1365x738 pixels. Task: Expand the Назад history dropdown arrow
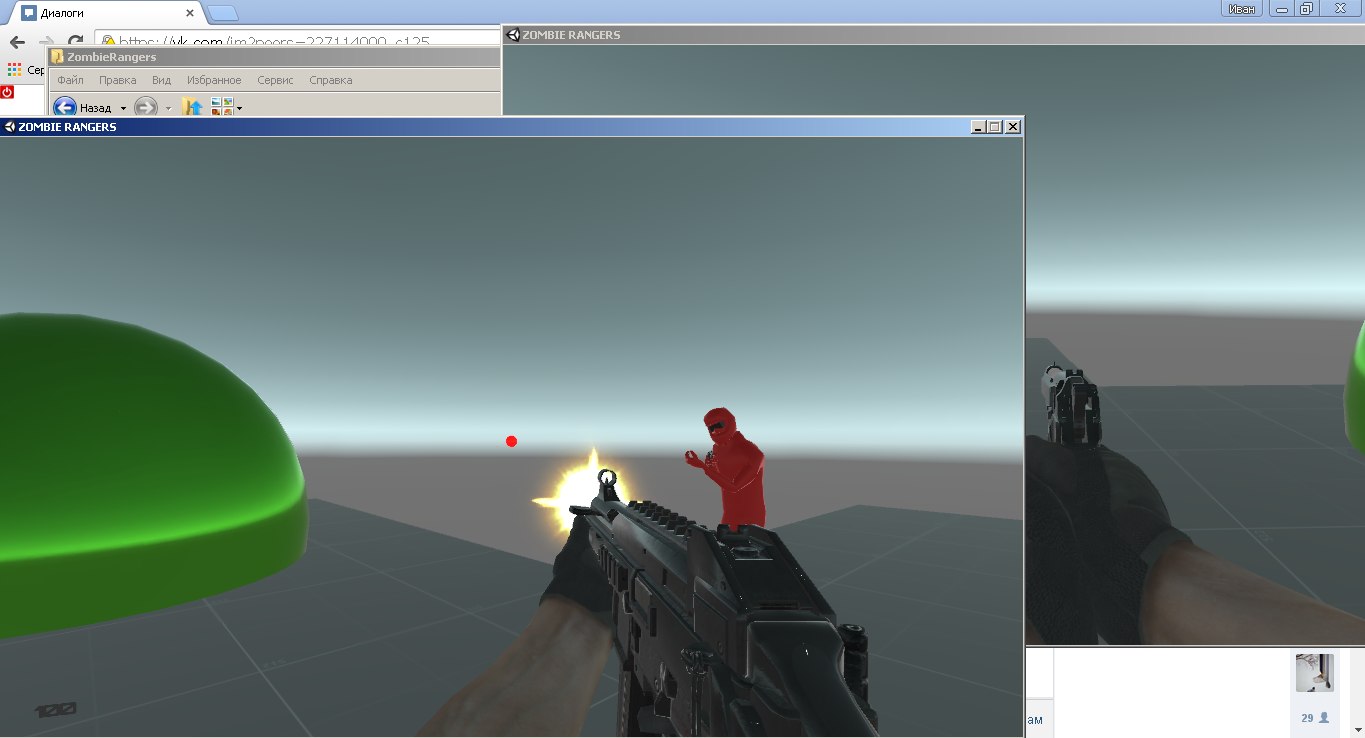click(x=124, y=108)
